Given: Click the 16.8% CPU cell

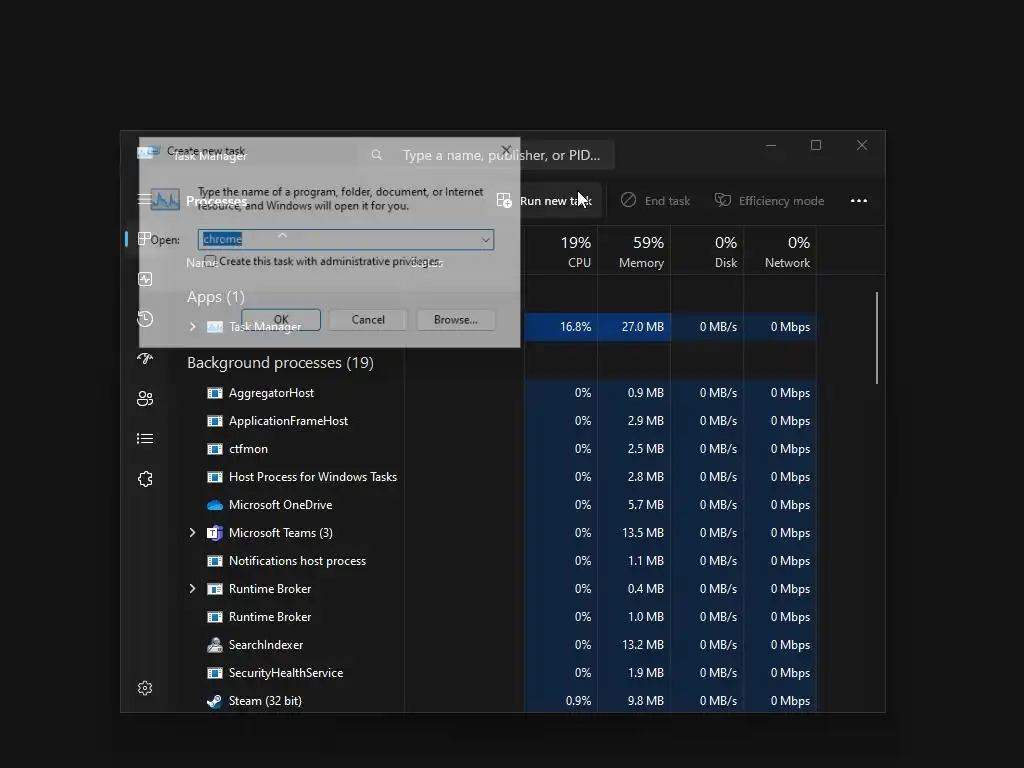Looking at the screenshot, I should point(562,327).
